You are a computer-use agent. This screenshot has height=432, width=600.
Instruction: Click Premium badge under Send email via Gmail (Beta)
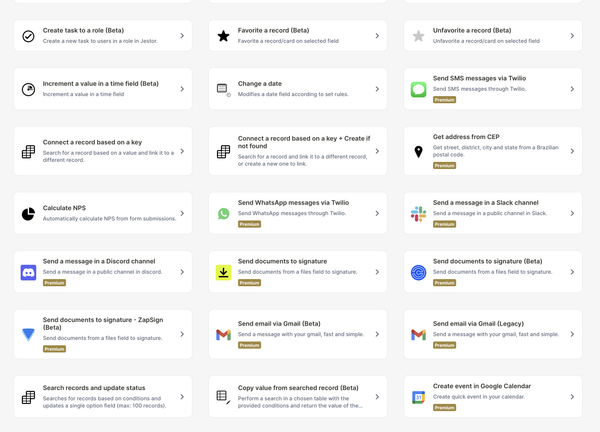249,345
